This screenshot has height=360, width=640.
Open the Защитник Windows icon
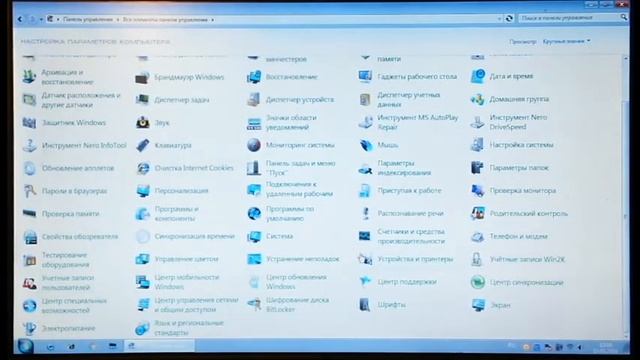(29, 122)
